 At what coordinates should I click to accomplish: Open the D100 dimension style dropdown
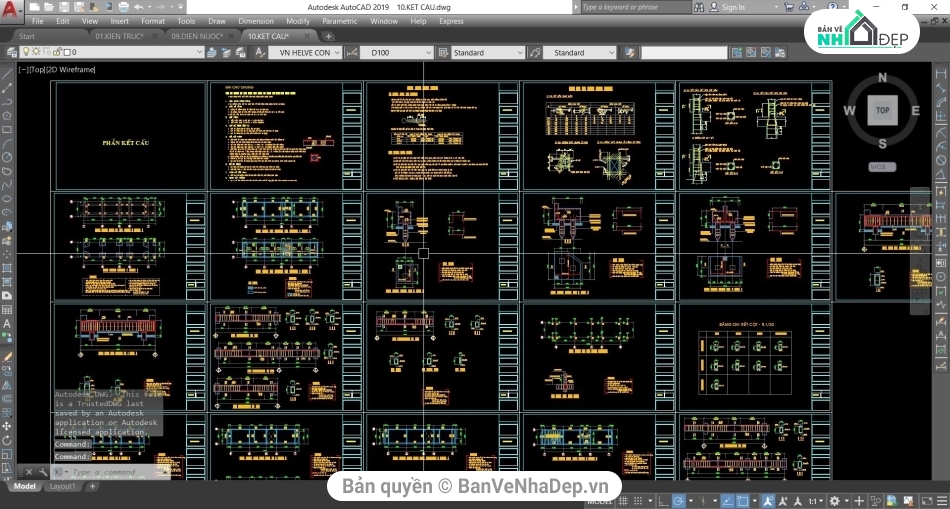(x=429, y=52)
